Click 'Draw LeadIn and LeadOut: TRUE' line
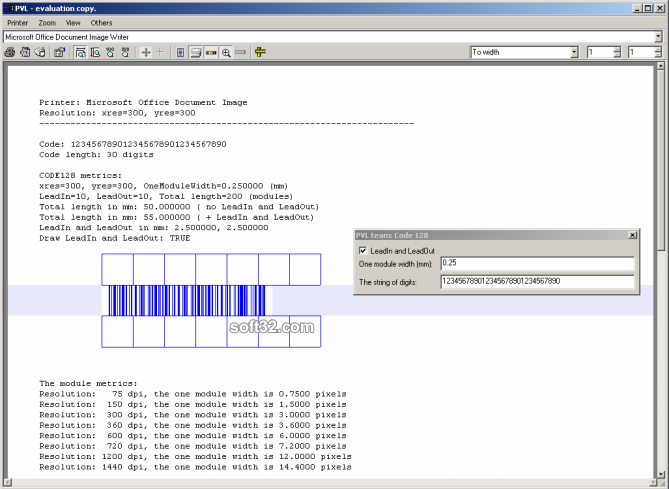The image size is (669, 489). tap(115, 238)
